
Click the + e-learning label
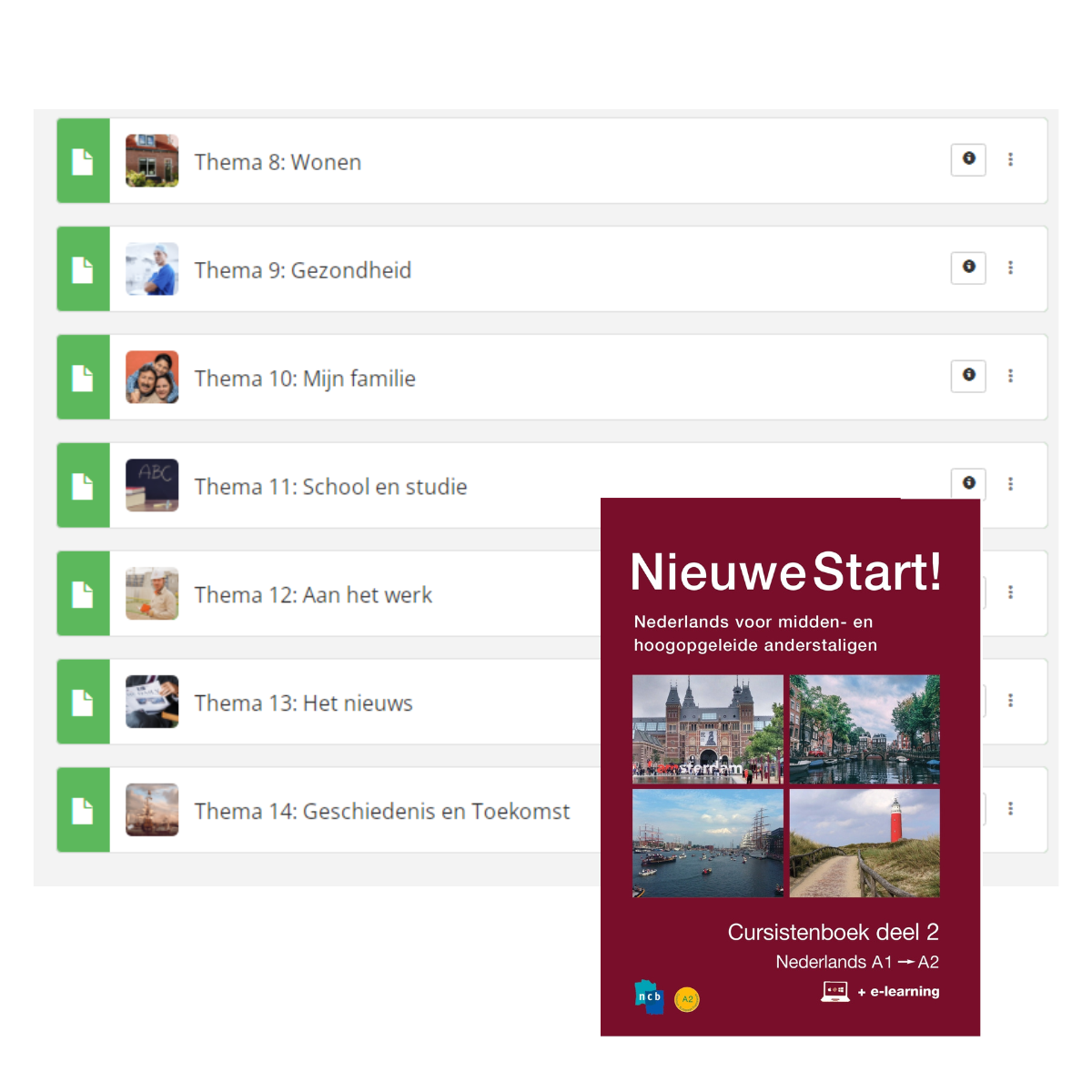[898, 992]
